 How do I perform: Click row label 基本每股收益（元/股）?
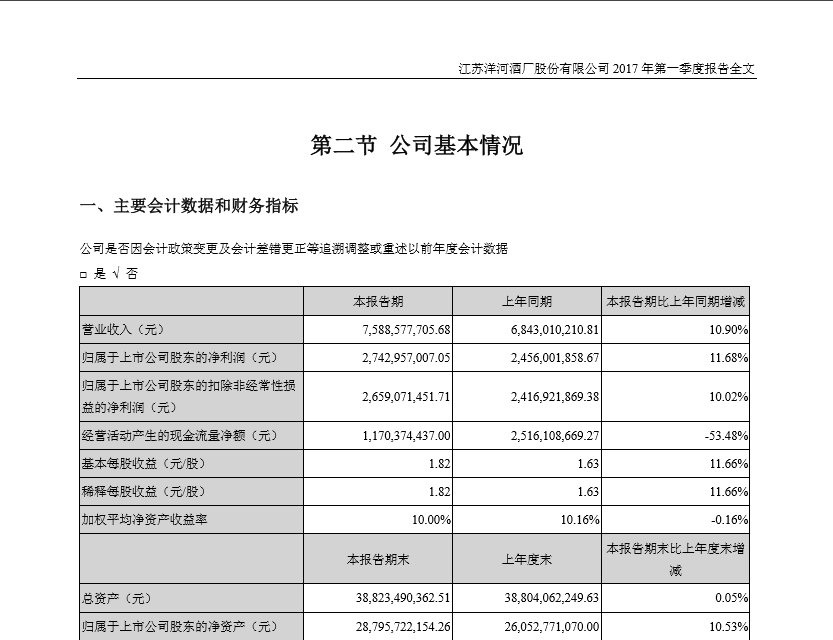point(143,464)
